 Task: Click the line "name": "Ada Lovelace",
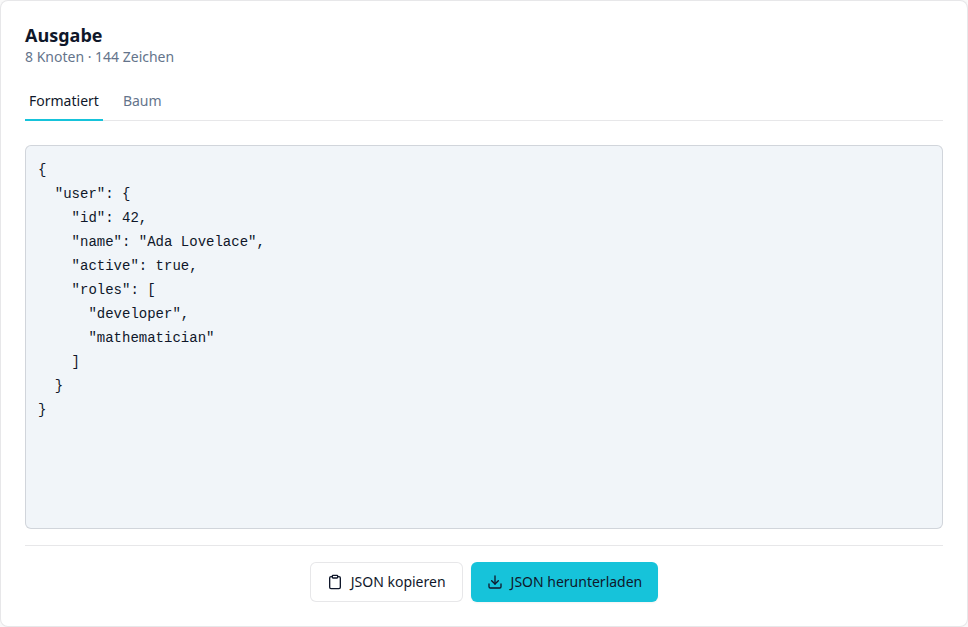(x=168, y=242)
